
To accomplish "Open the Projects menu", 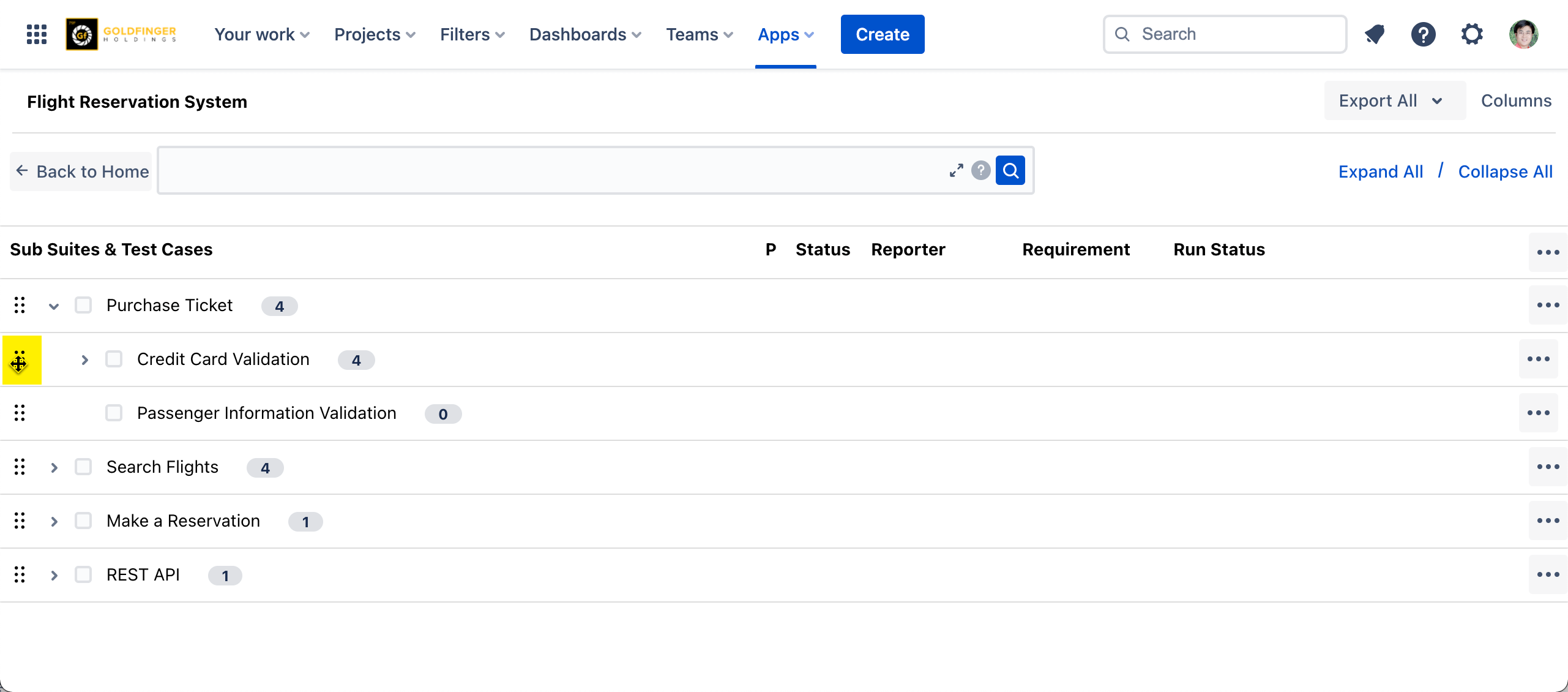I will point(375,34).
